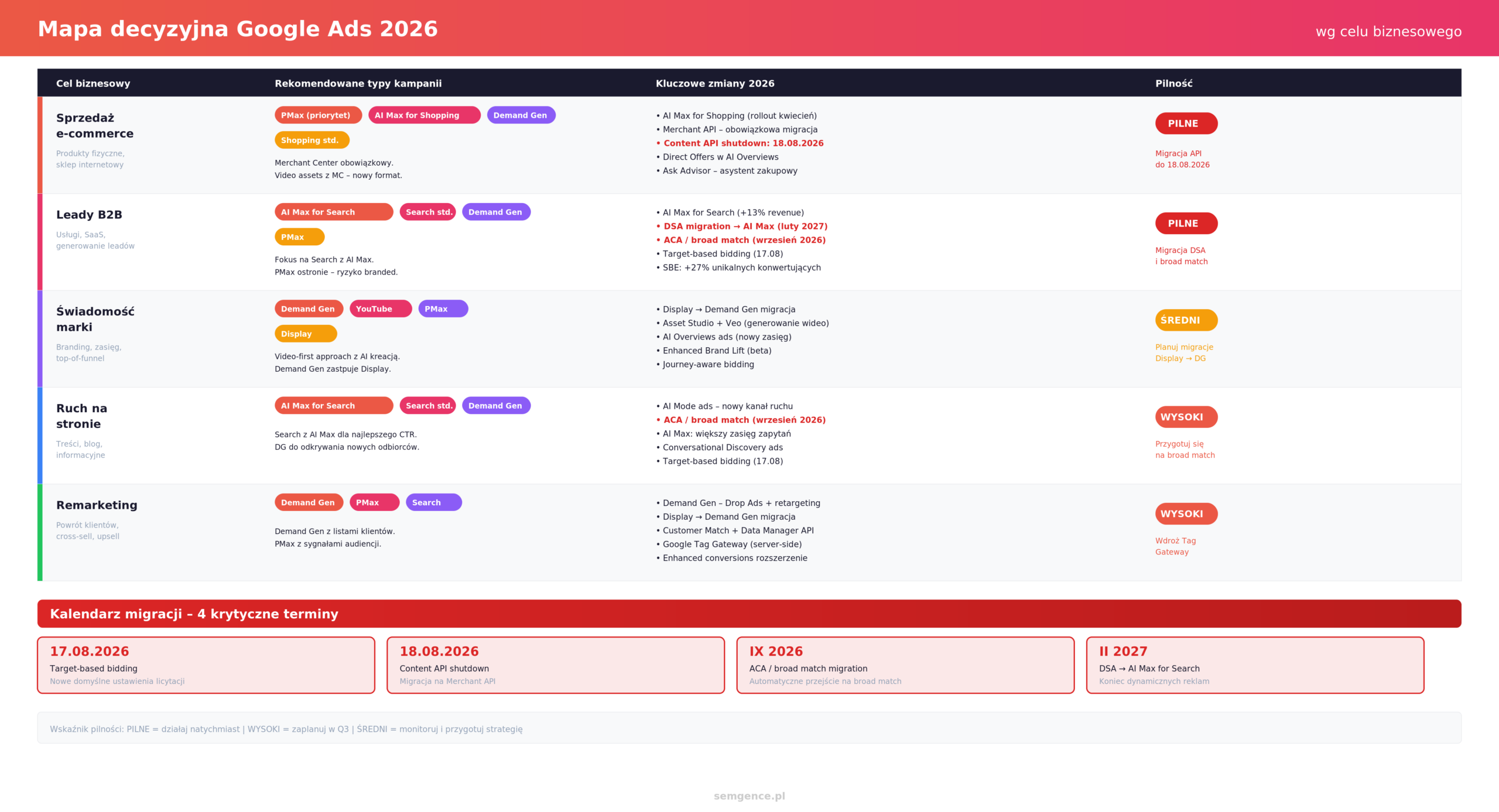Viewport: 1499px width, 812px height.
Task: Open the 17.08.2026 Target-based bidding card
Action: (x=206, y=666)
